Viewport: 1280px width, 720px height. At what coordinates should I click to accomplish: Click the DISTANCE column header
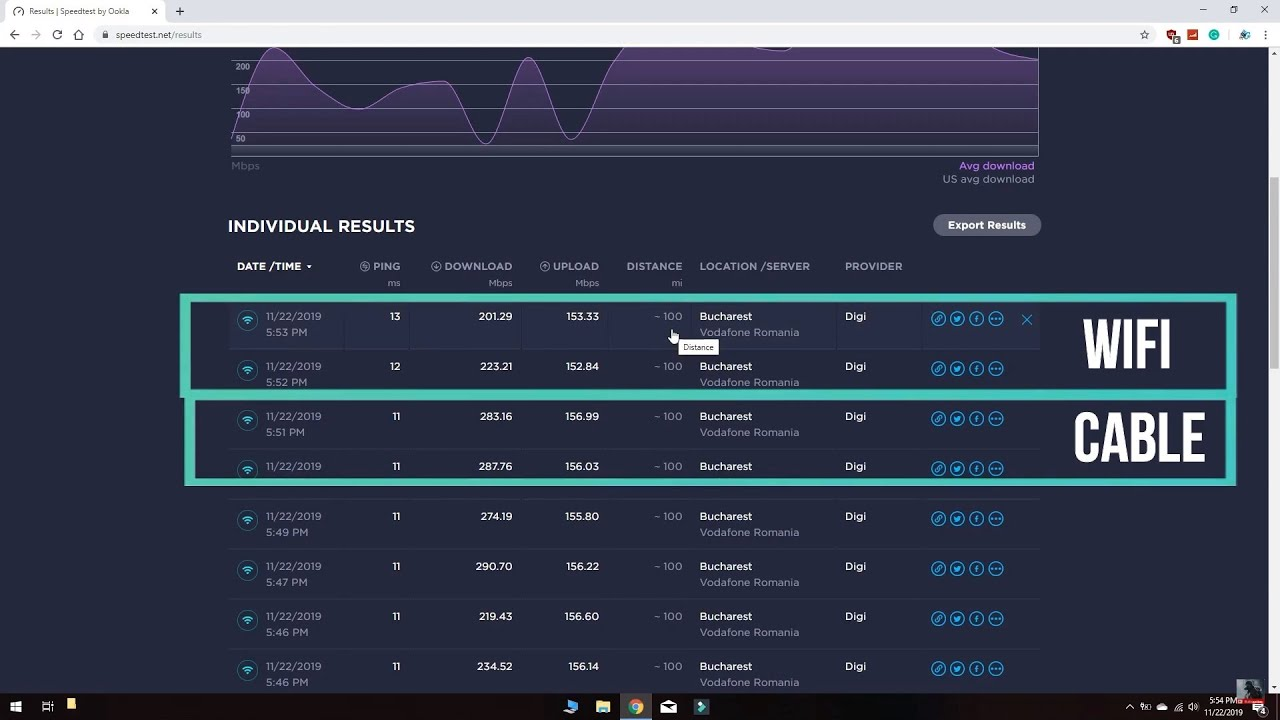click(654, 266)
